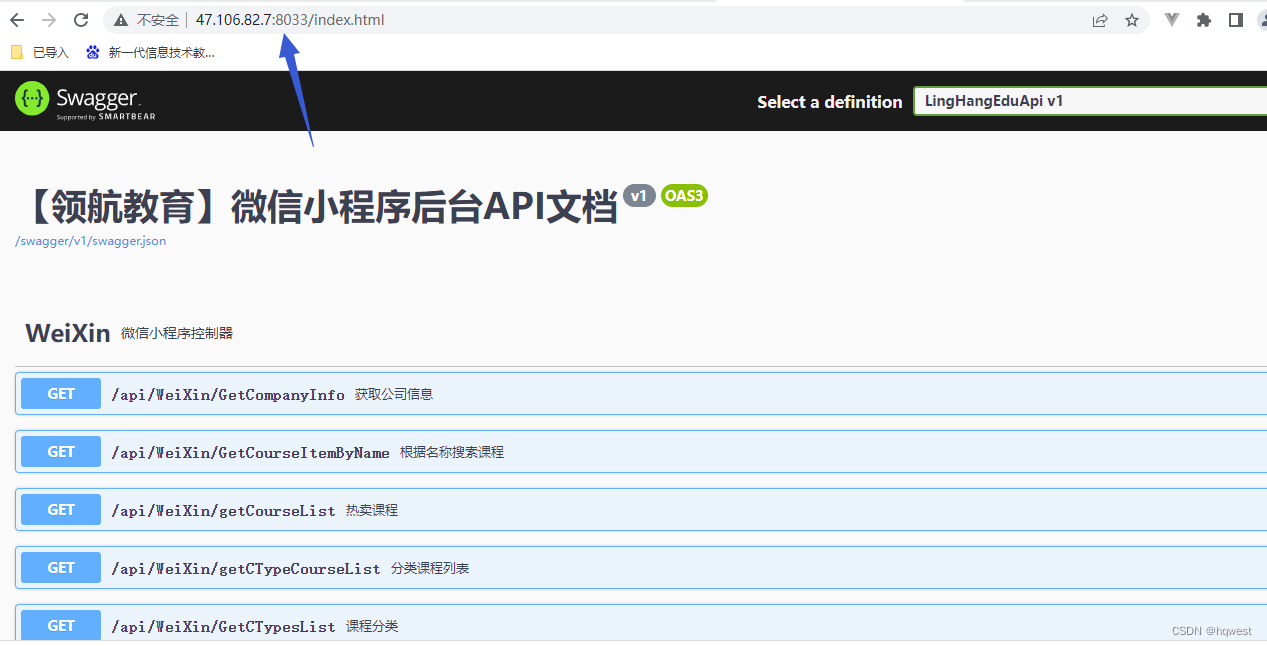Click the address bar URL field
This screenshot has width=1267, height=646.
point(600,20)
